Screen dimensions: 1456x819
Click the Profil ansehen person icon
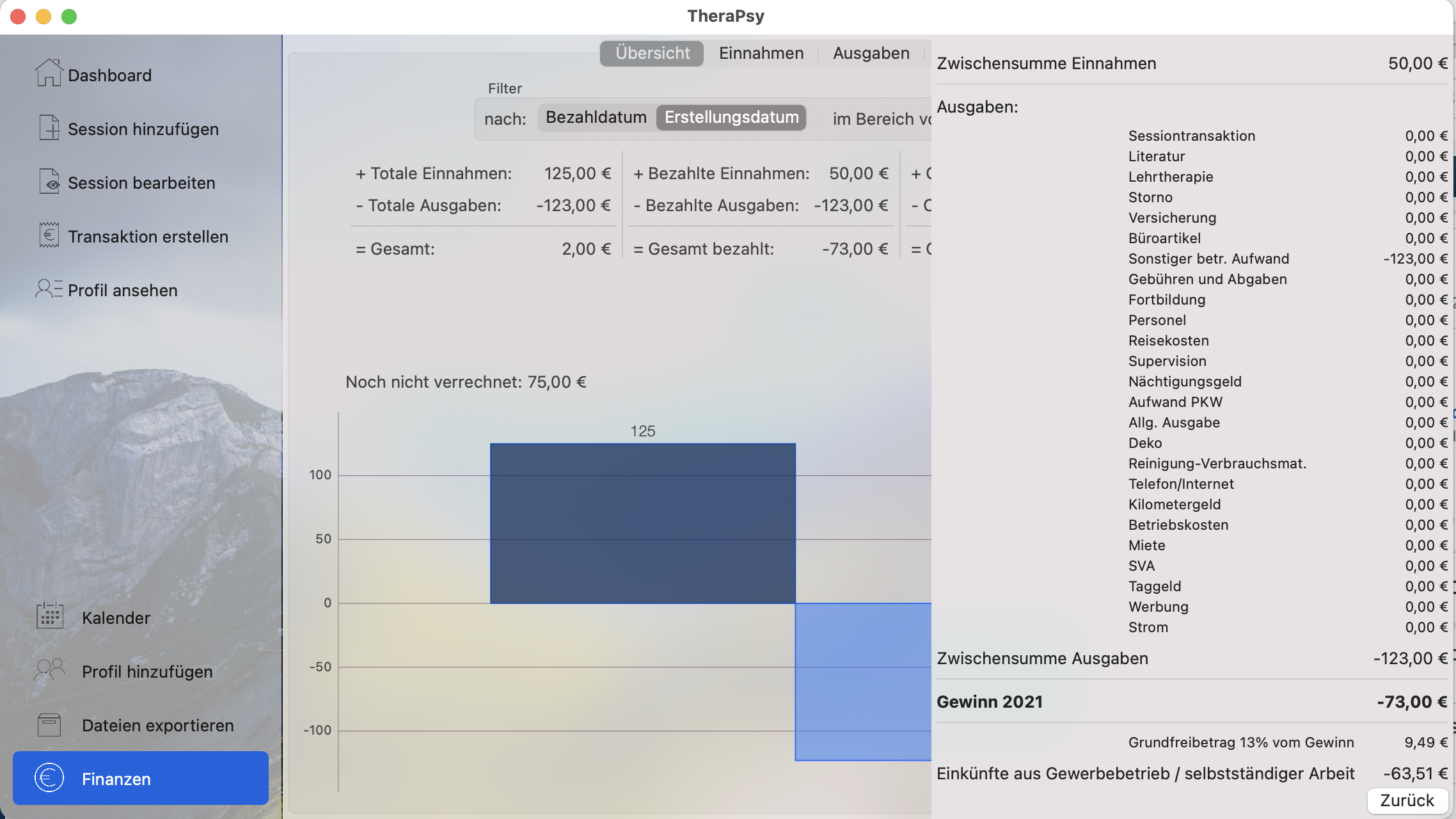49,289
